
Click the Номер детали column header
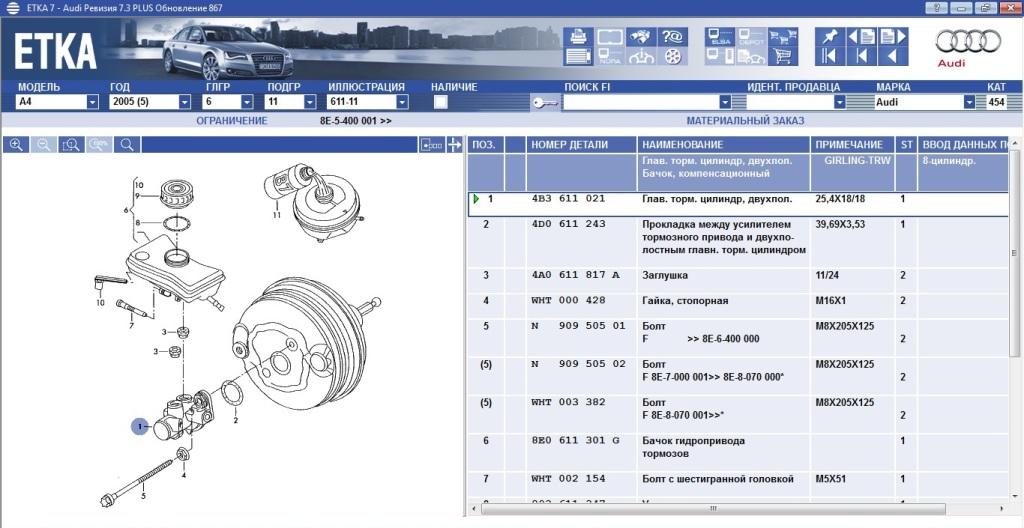tap(568, 145)
